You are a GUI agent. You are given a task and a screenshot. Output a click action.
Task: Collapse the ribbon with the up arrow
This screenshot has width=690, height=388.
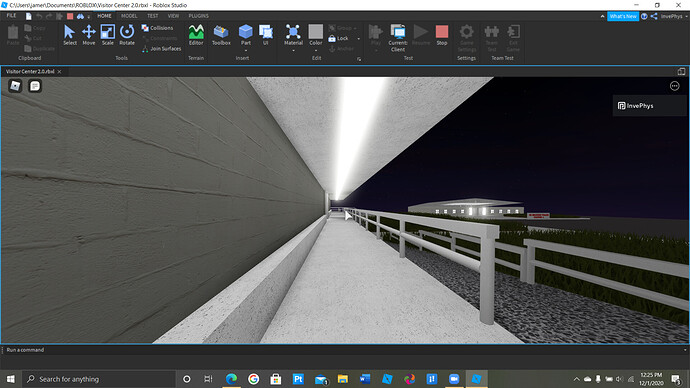click(x=602, y=16)
